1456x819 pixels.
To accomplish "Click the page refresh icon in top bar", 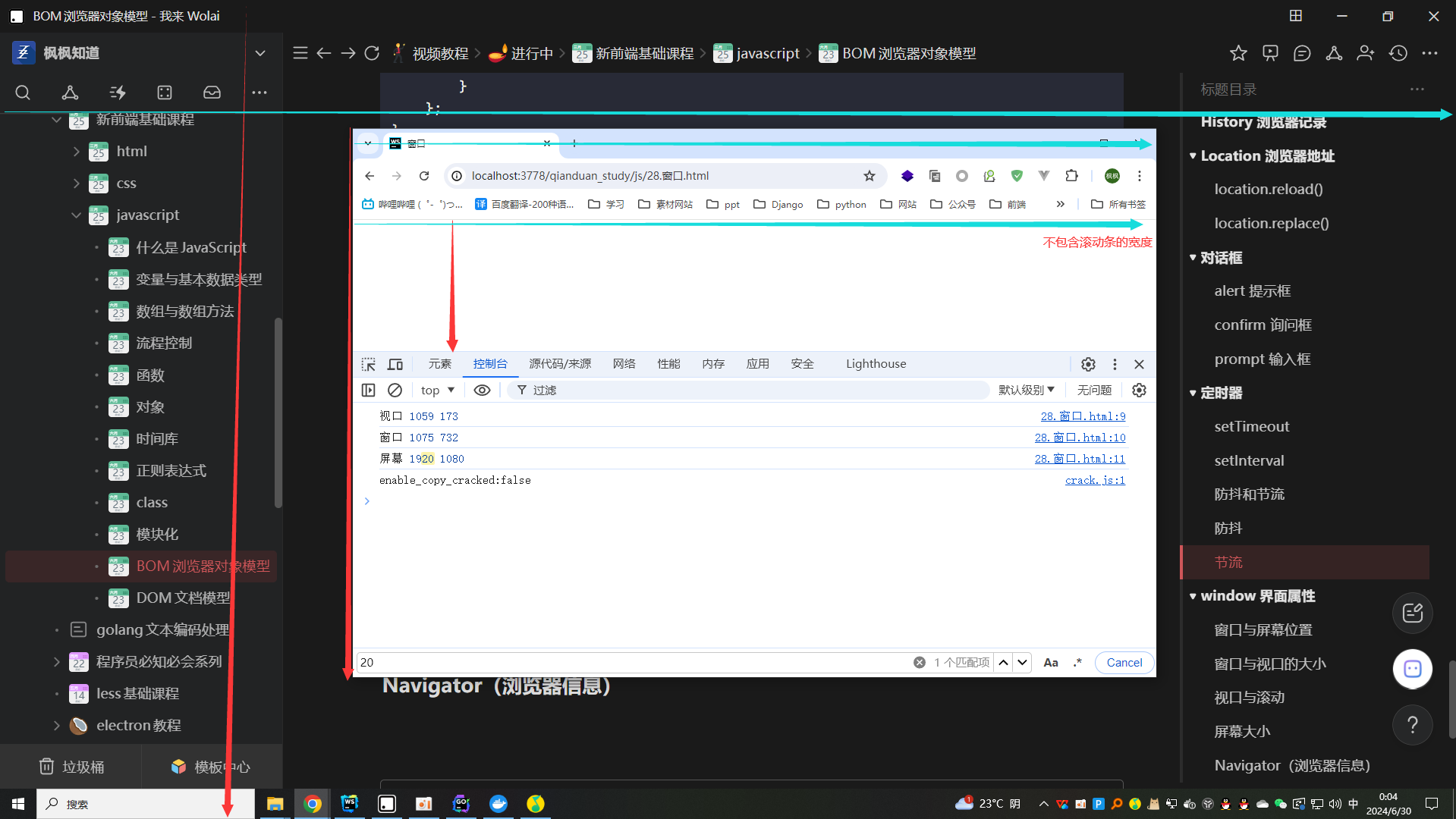I will pos(372,53).
